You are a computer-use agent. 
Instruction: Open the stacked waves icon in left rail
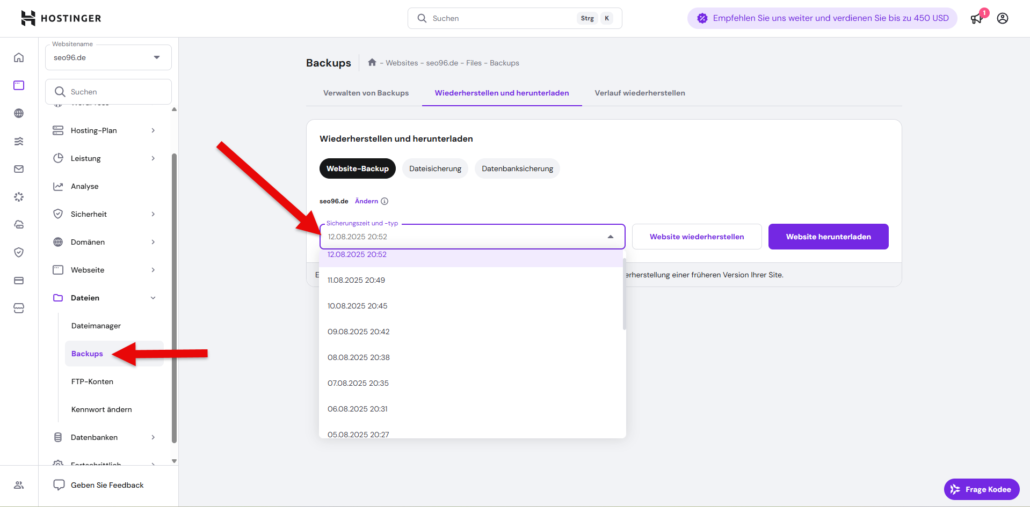(18, 141)
